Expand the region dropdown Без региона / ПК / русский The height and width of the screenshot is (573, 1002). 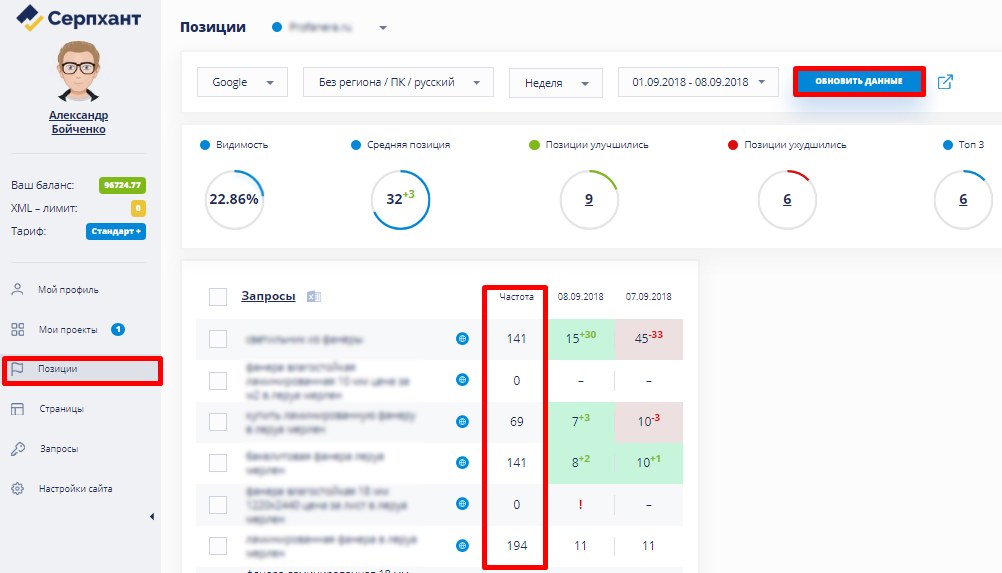point(398,83)
